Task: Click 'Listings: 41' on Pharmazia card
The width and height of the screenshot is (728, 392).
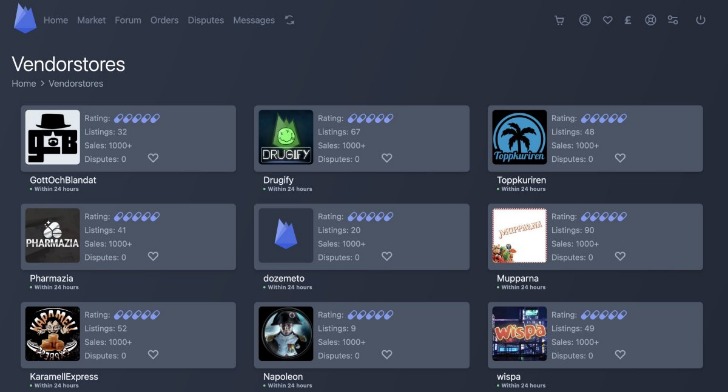Action: tap(105, 230)
